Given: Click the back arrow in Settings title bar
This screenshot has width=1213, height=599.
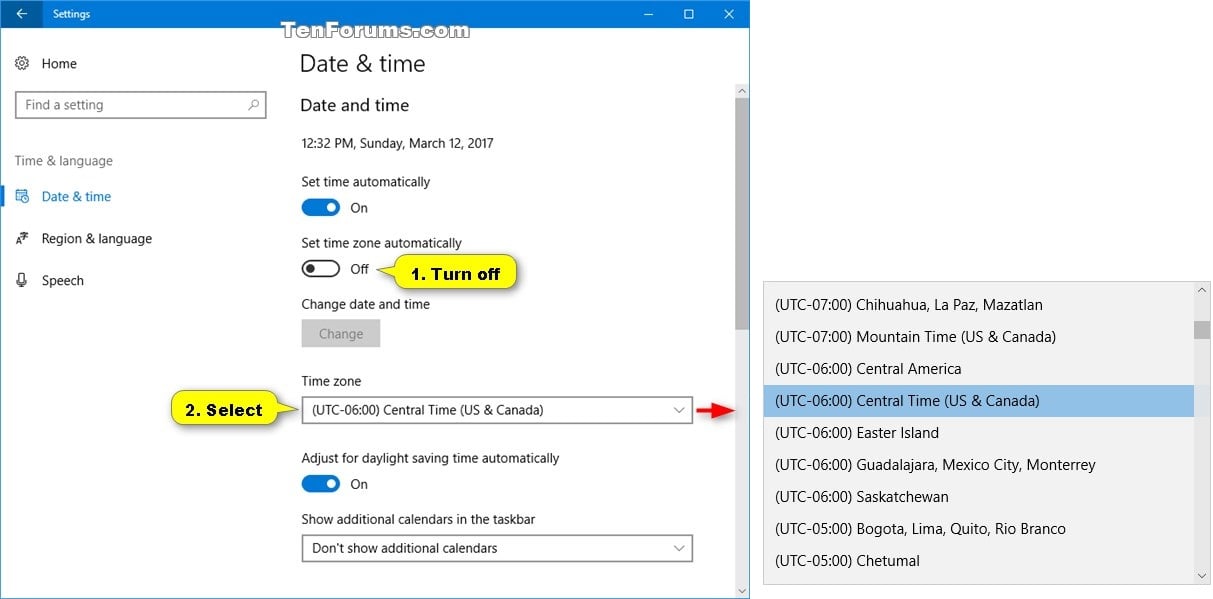Looking at the screenshot, I should coord(21,14).
